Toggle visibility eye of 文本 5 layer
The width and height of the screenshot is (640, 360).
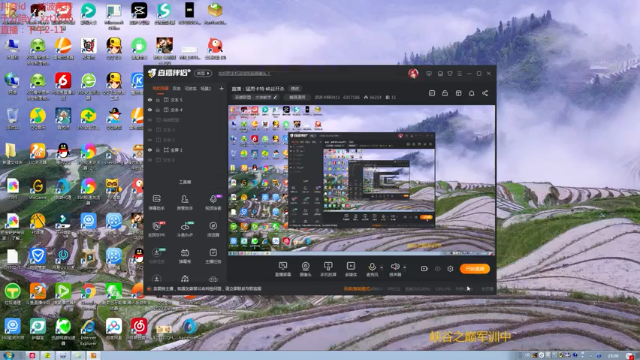coord(150,100)
